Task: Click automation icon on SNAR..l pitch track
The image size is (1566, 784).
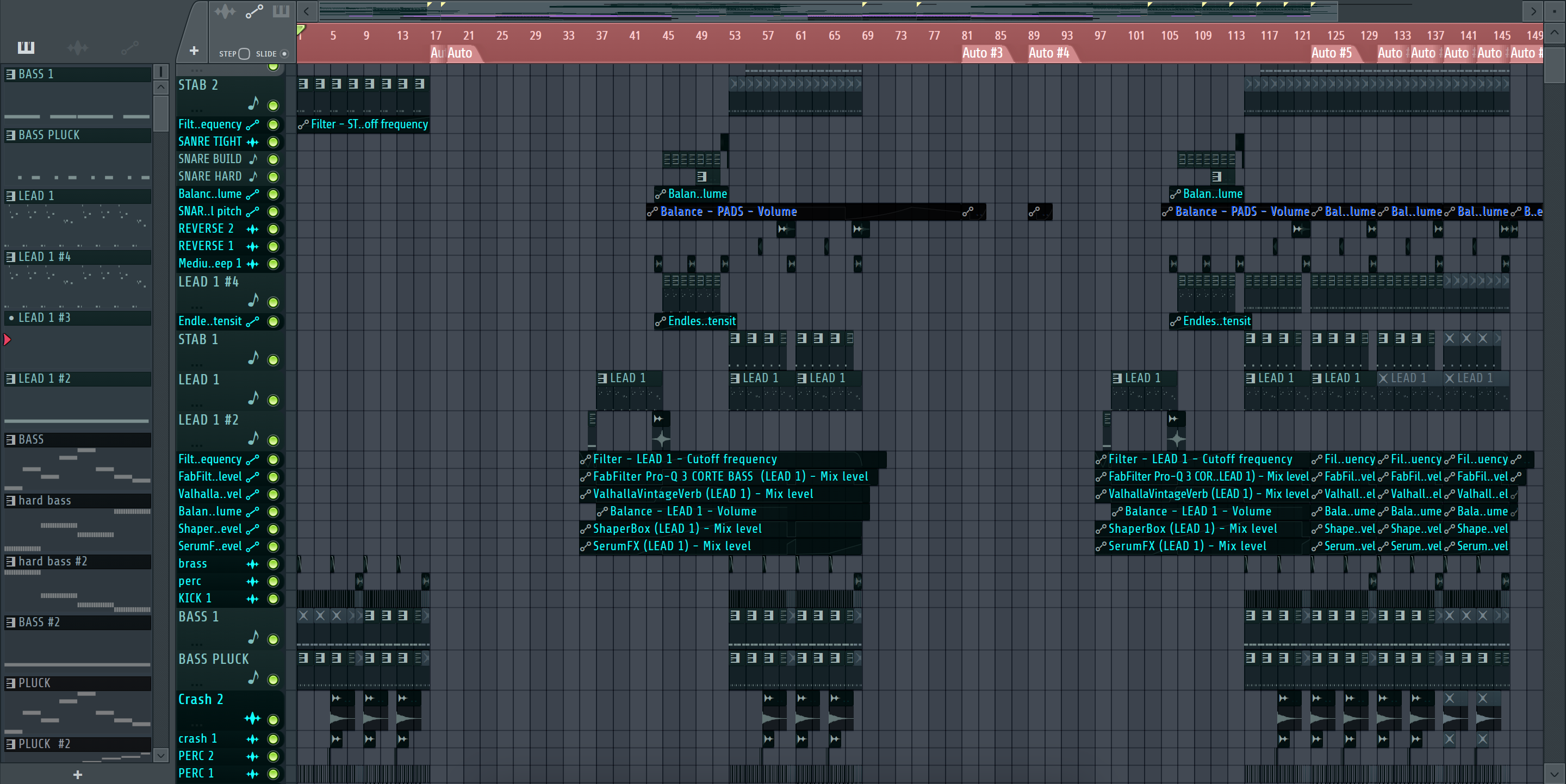Action: 253,211
